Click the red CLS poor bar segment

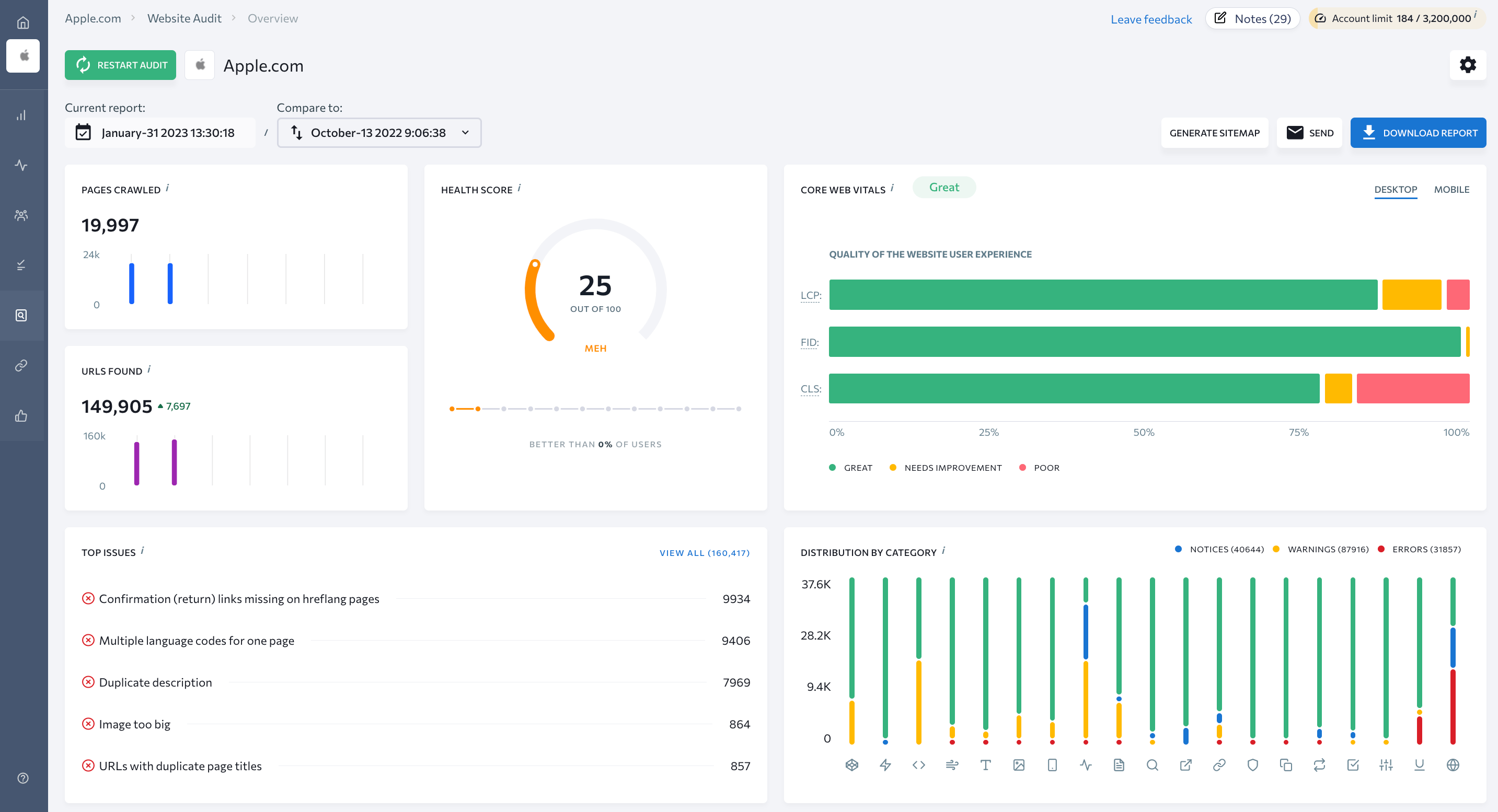tap(1412, 388)
